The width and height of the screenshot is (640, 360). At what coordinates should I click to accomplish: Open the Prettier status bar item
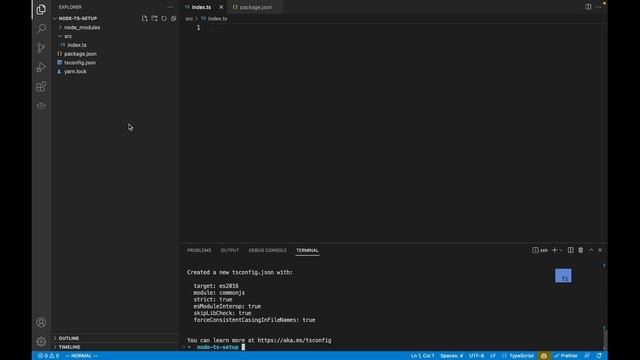pyautogui.click(x=565, y=356)
